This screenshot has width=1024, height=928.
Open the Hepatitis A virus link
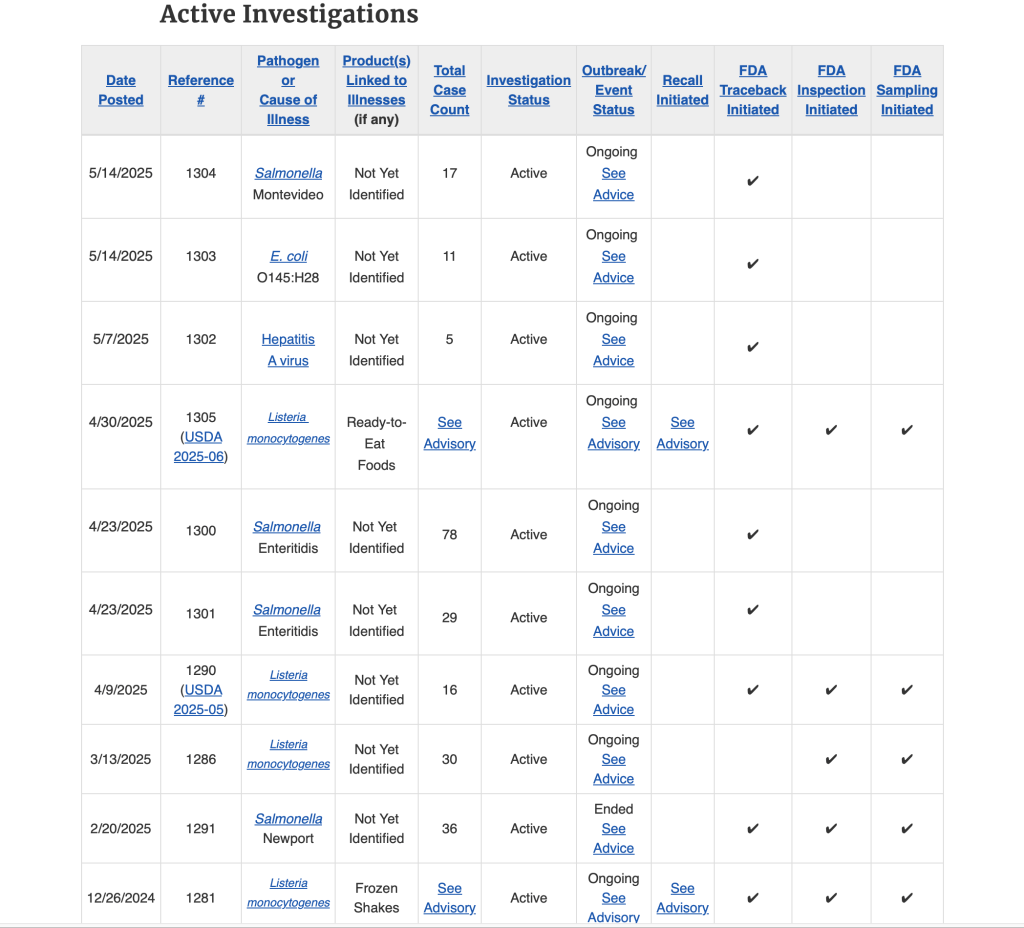click(288, 350)
